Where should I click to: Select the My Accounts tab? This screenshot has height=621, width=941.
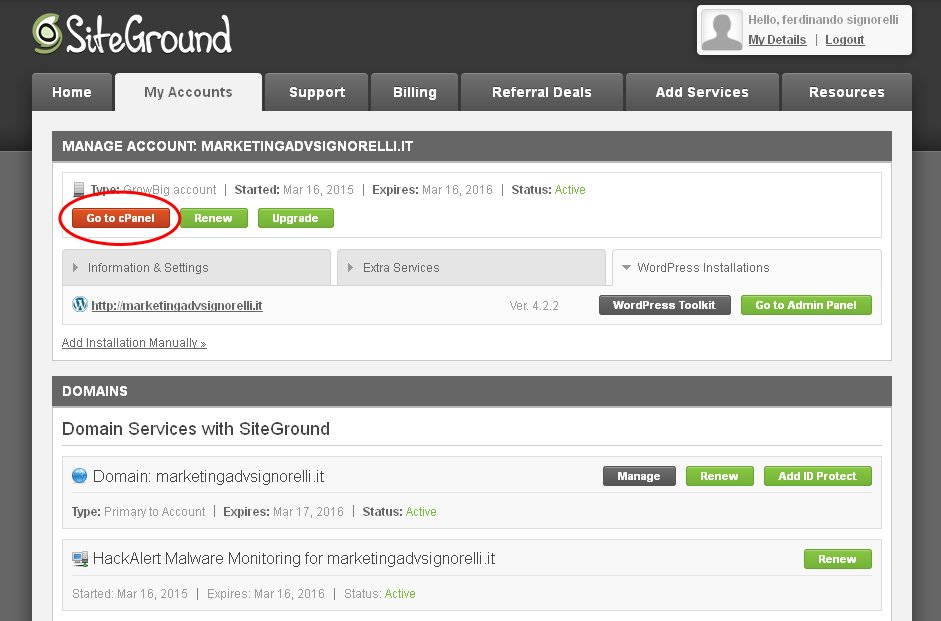coord(188,92)
